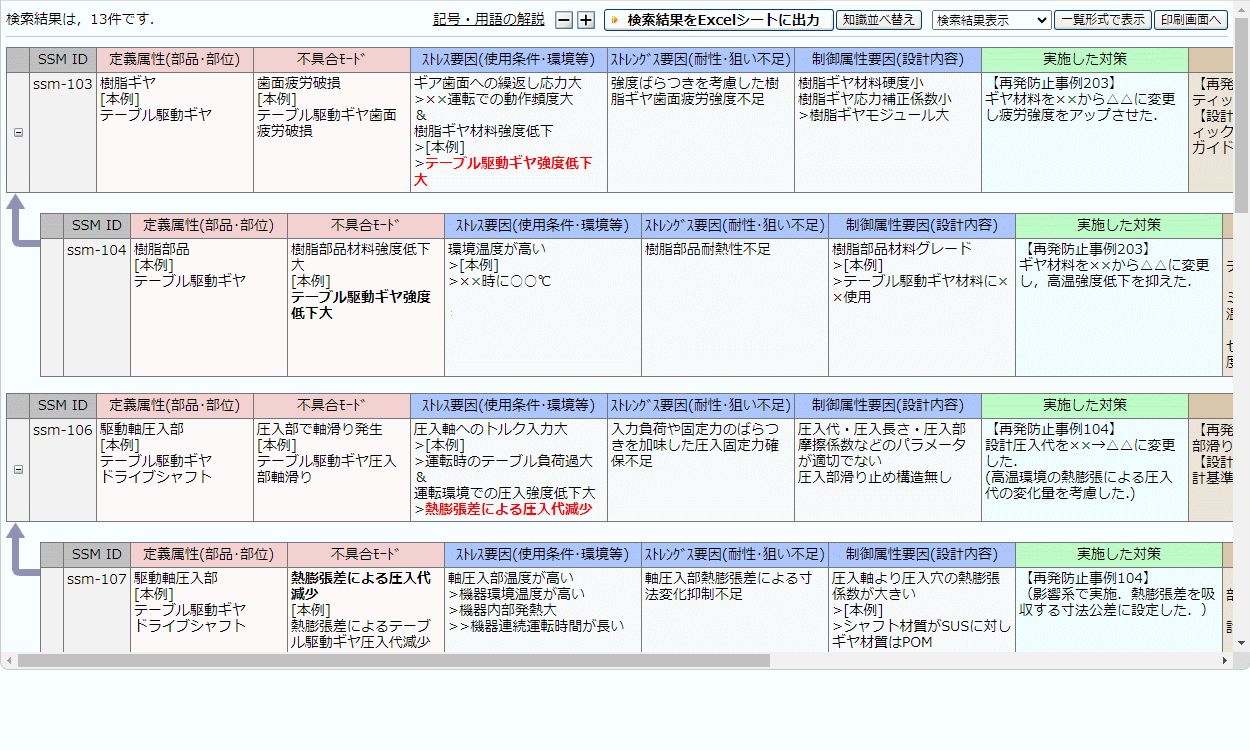Screen dimensions: 1250x750
Task: Open the 印刷画面へ print screen button
Action: click(1190, 20)
